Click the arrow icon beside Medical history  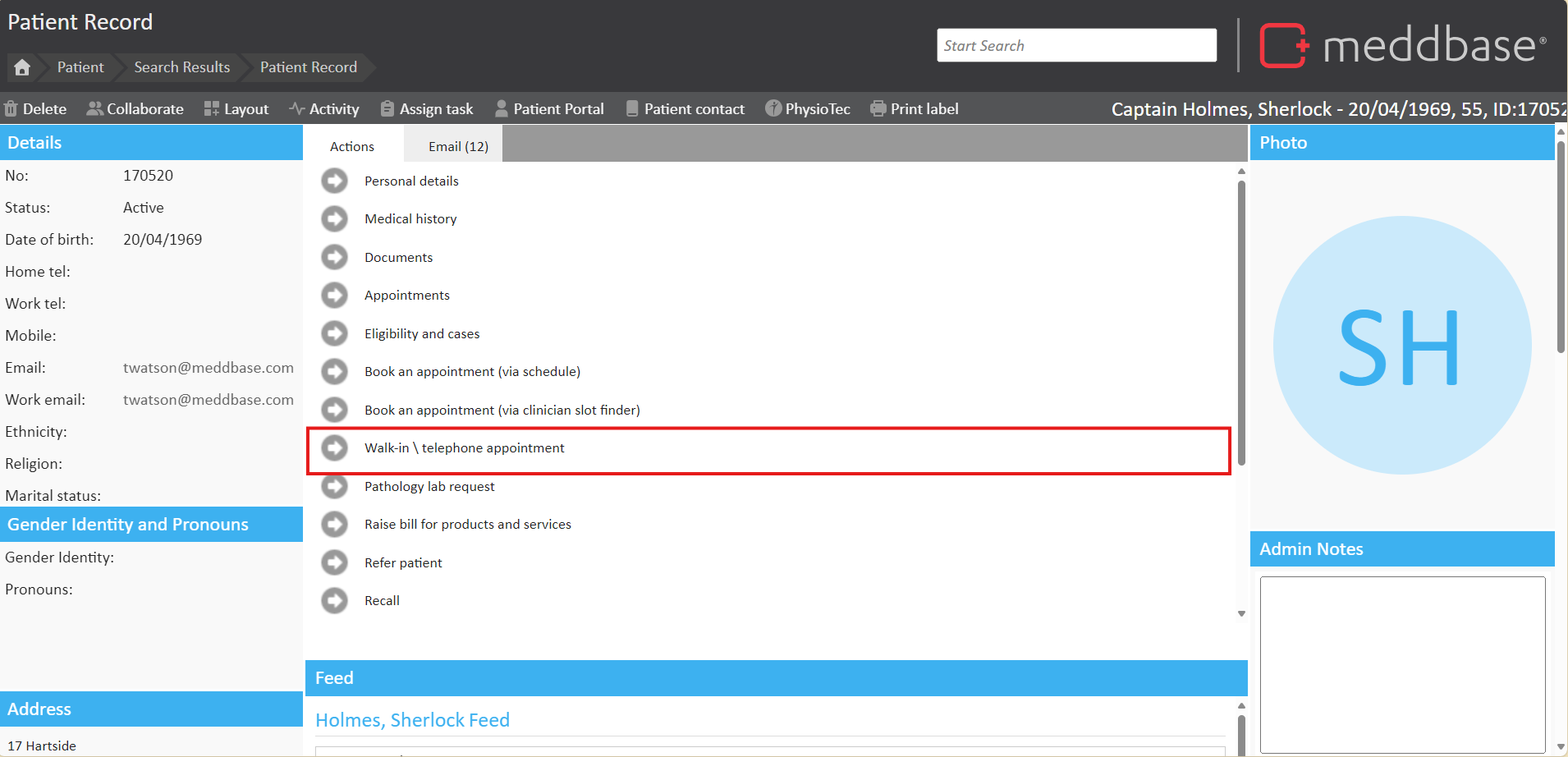click(x=334, y=219)
